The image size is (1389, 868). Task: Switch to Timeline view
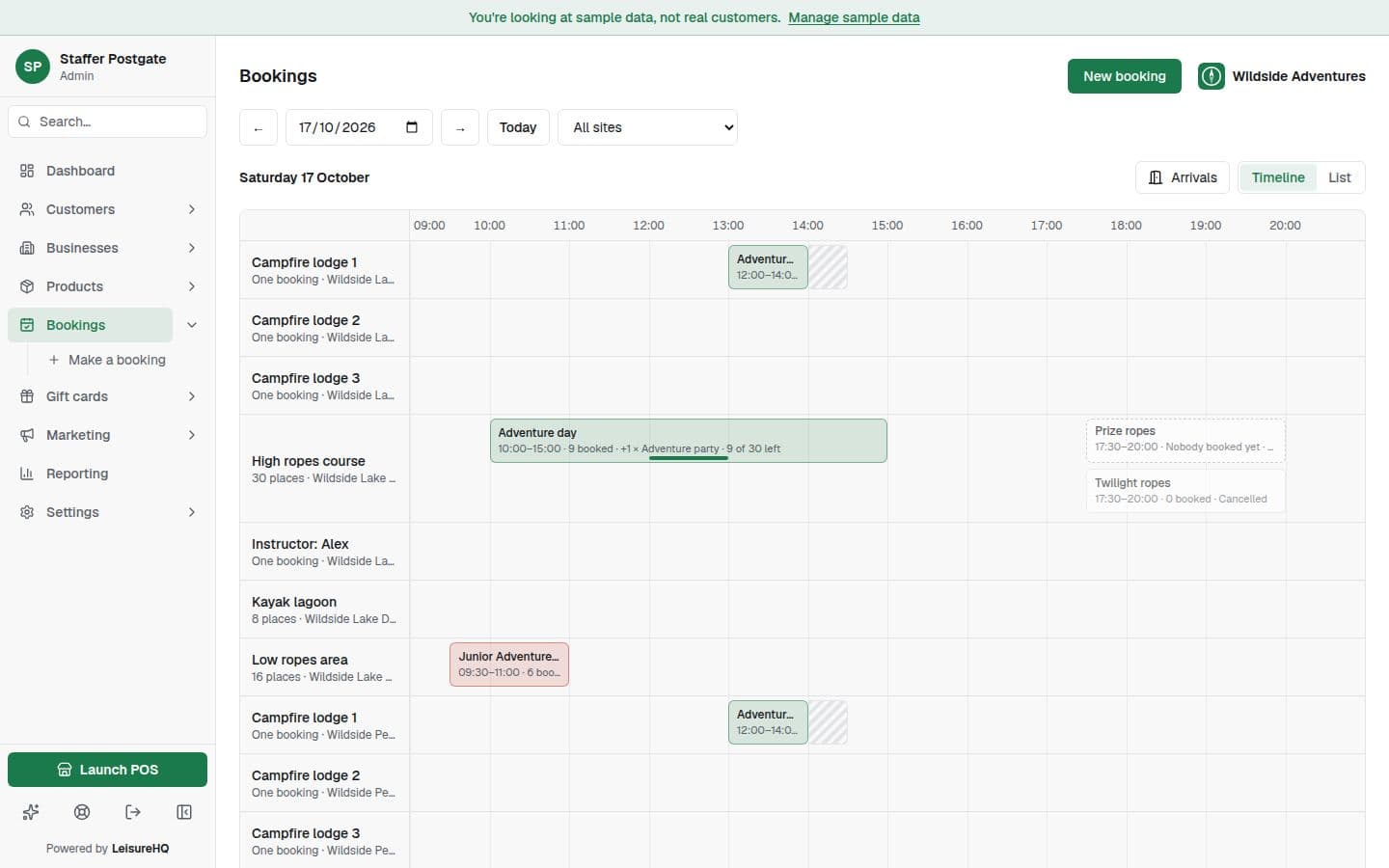click(x=1278, y=177)
